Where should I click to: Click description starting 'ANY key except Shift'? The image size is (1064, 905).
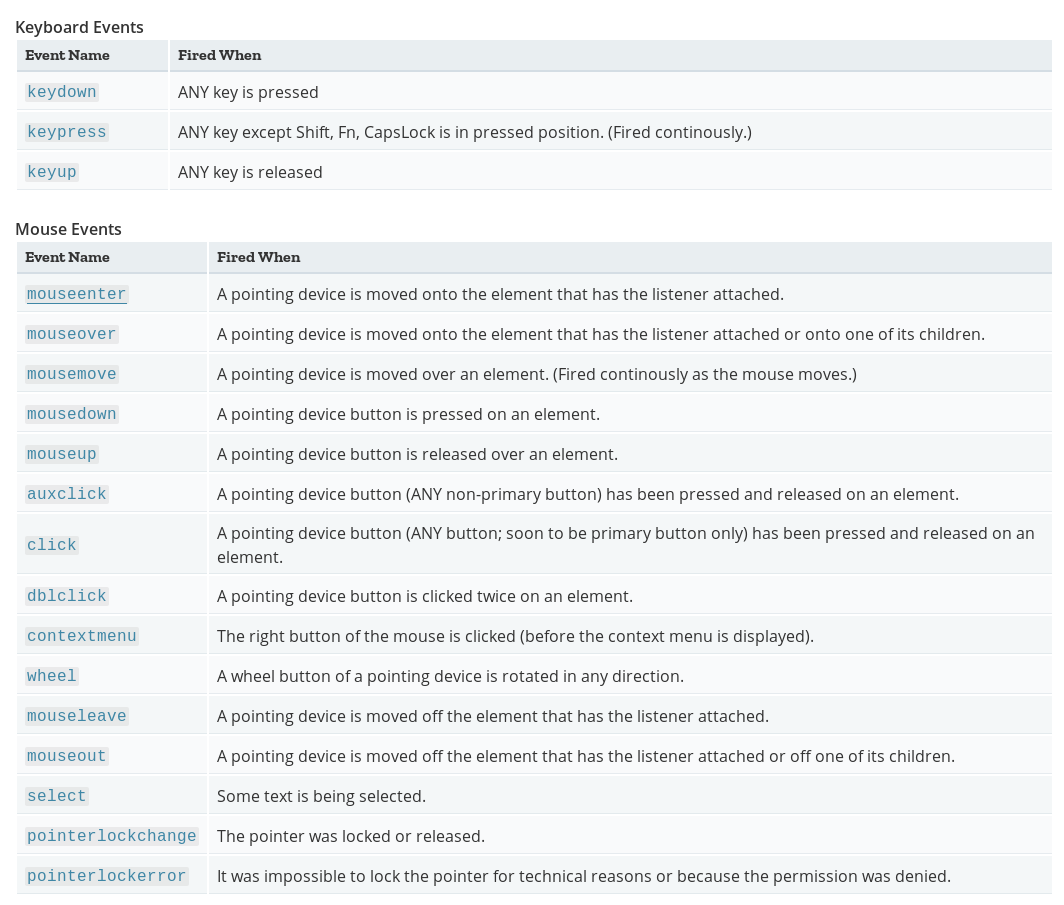[465, 132]
